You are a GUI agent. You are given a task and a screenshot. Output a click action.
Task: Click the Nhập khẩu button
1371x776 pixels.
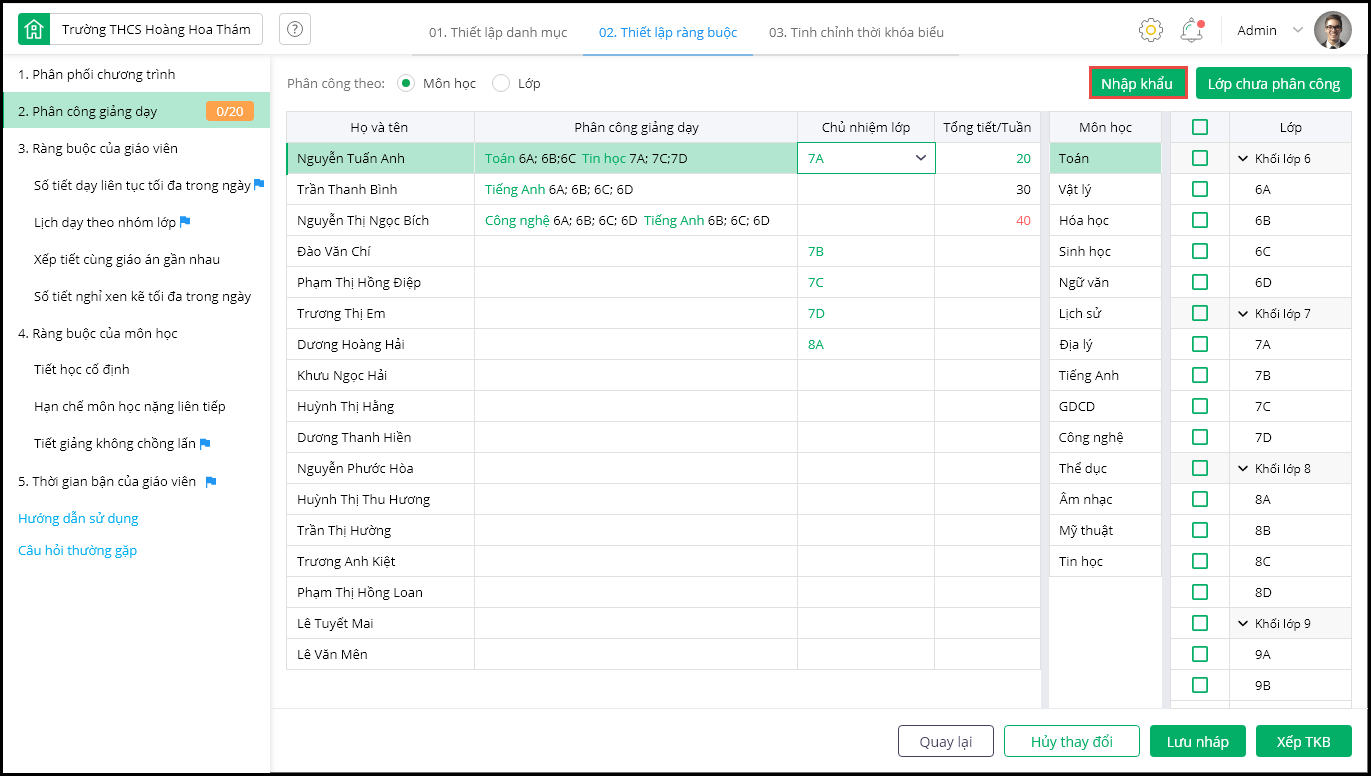tap(1137, 83)
